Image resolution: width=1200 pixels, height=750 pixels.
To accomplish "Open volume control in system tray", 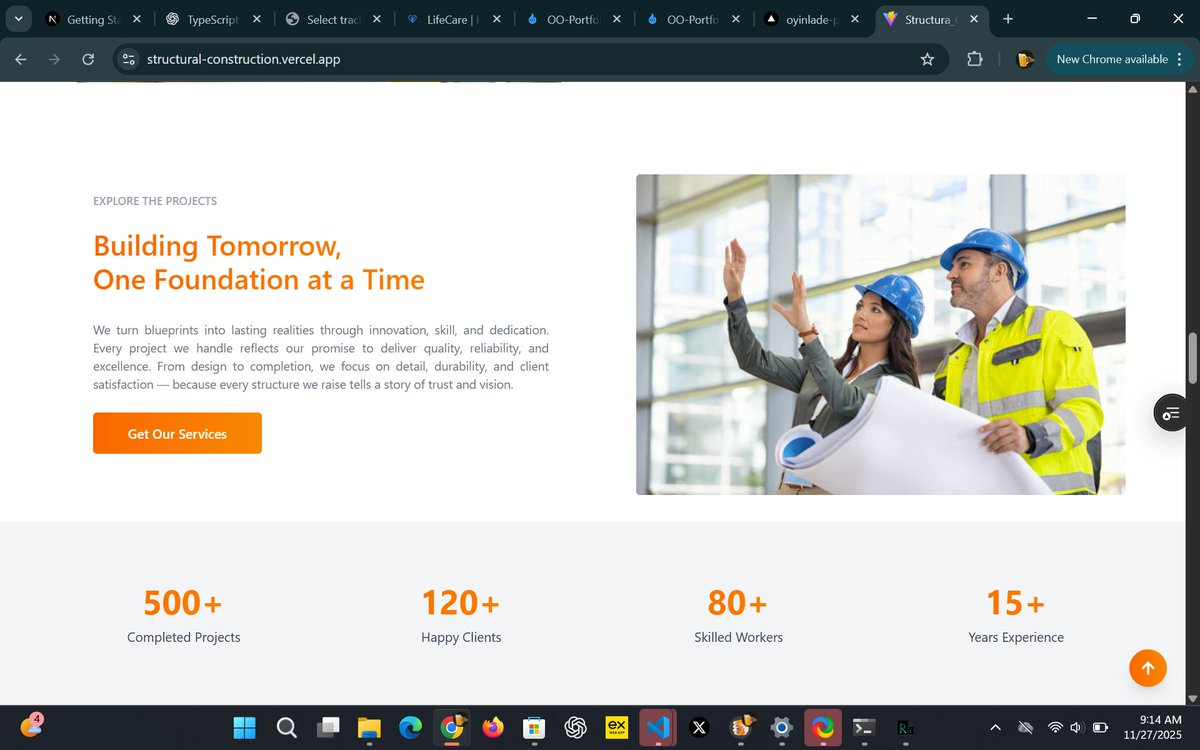I will pyautogui.click(x=1077, y=727).
